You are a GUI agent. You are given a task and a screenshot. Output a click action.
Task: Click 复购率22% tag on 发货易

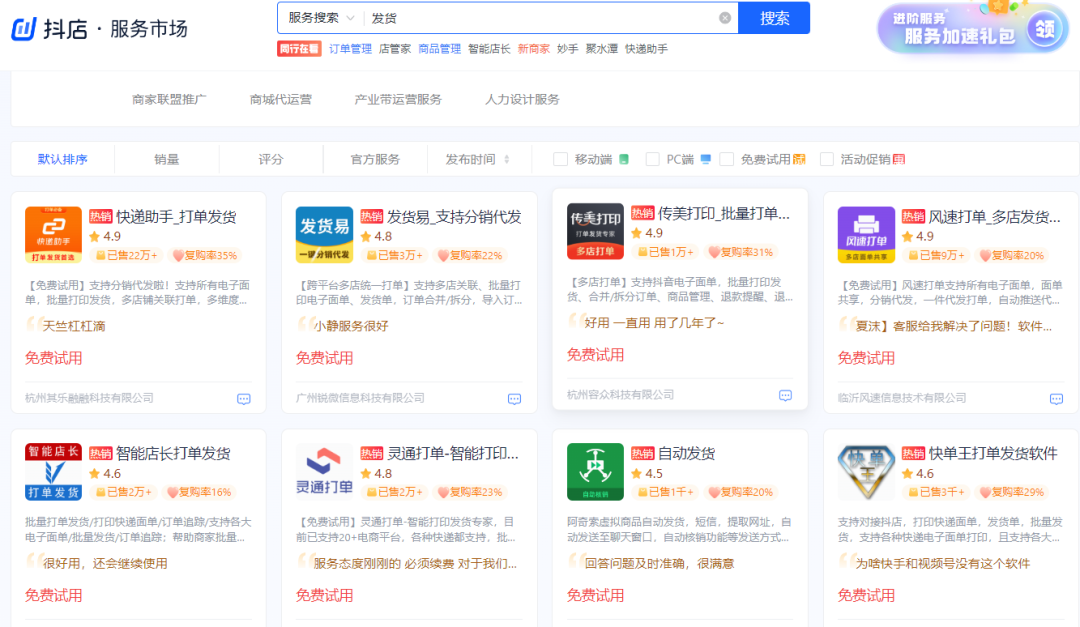point(470,256)
